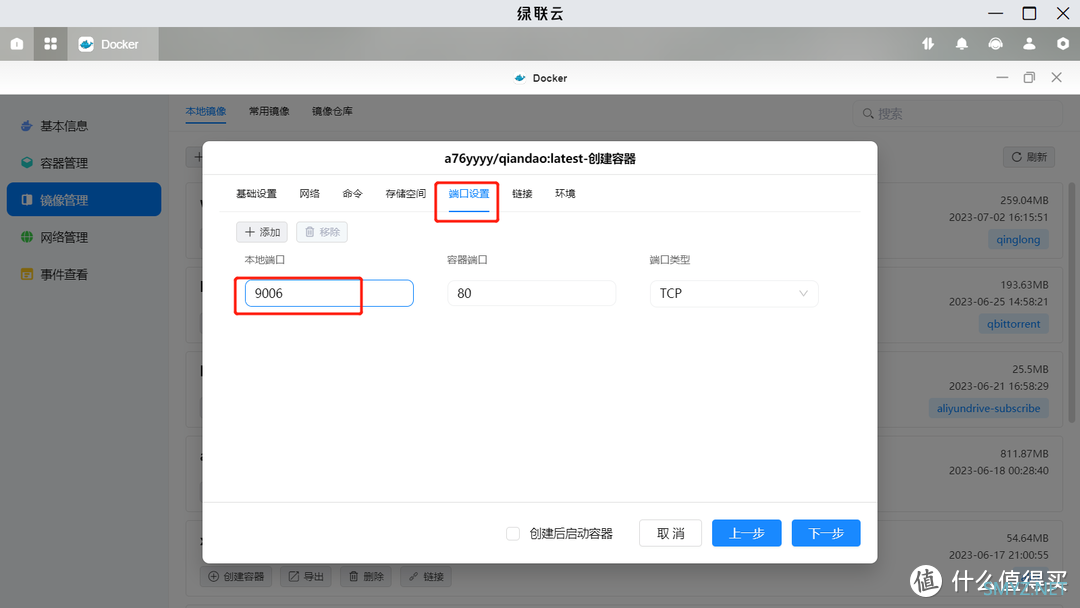The width and height of the screenshot is (1080, 608).
Task: Cancel with the 取消 button
Action: pyautogui.click(x=670, y=534)
